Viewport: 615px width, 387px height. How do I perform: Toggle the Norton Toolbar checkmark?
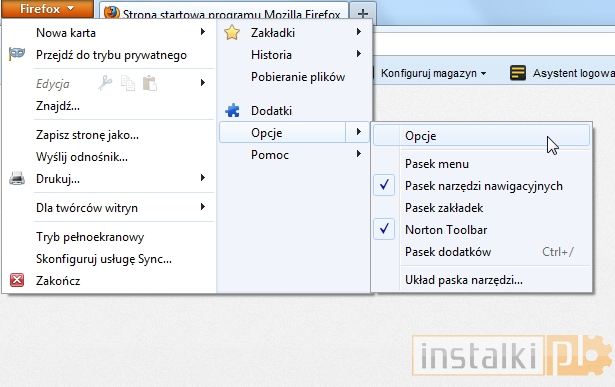coord(384,229)
